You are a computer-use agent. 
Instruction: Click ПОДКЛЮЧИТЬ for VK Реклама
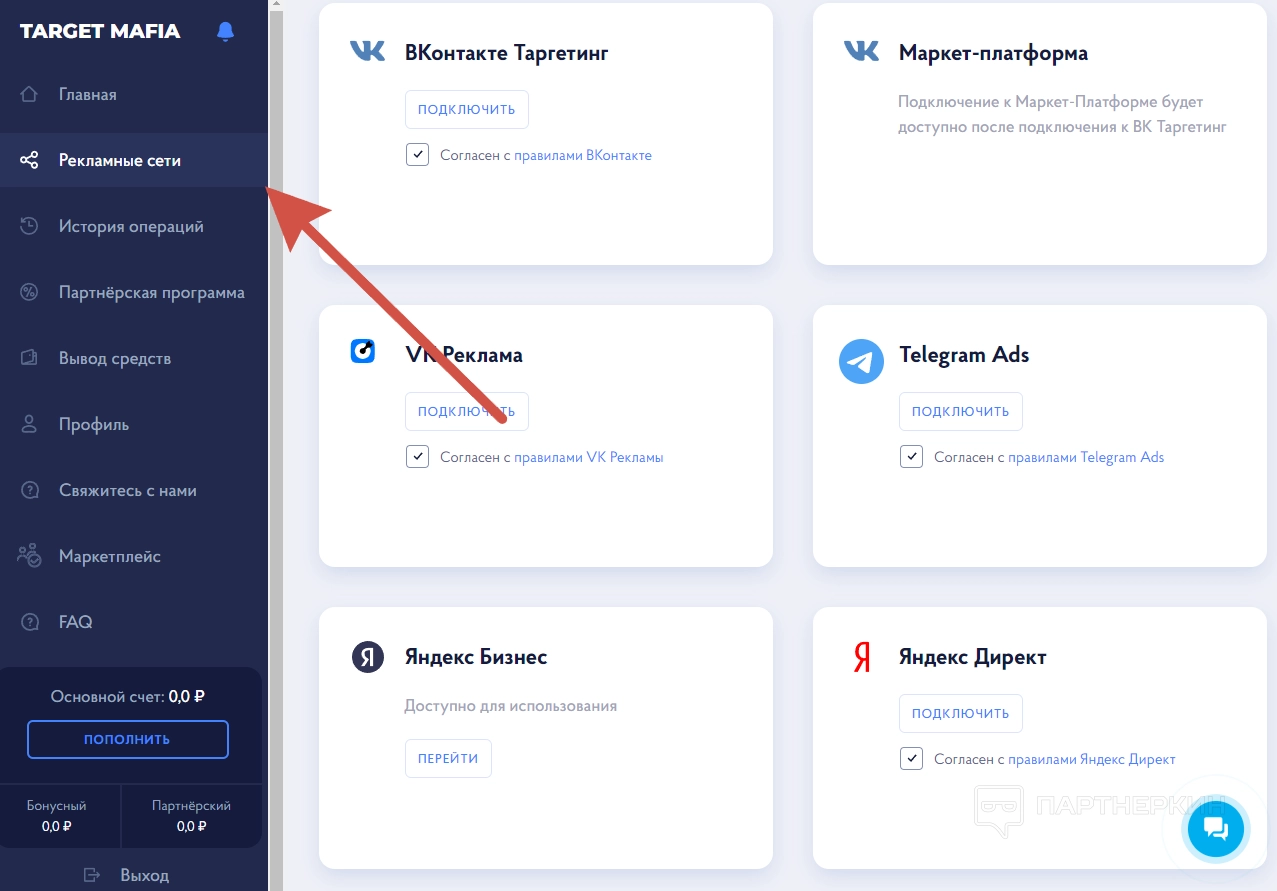tap(467, 411)
